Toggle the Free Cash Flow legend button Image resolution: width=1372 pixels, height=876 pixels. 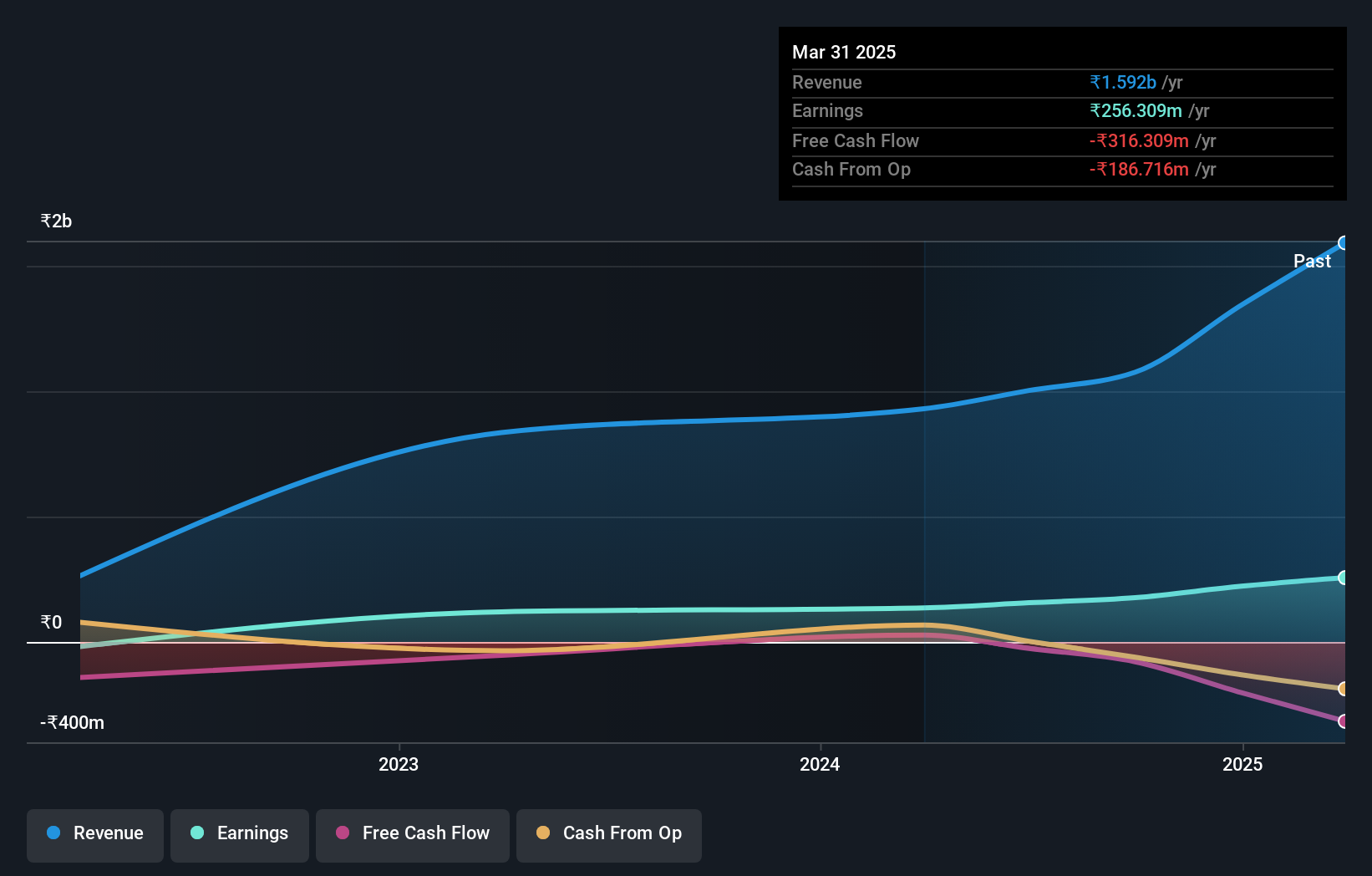pyautogui.click(x=413, y=835)
